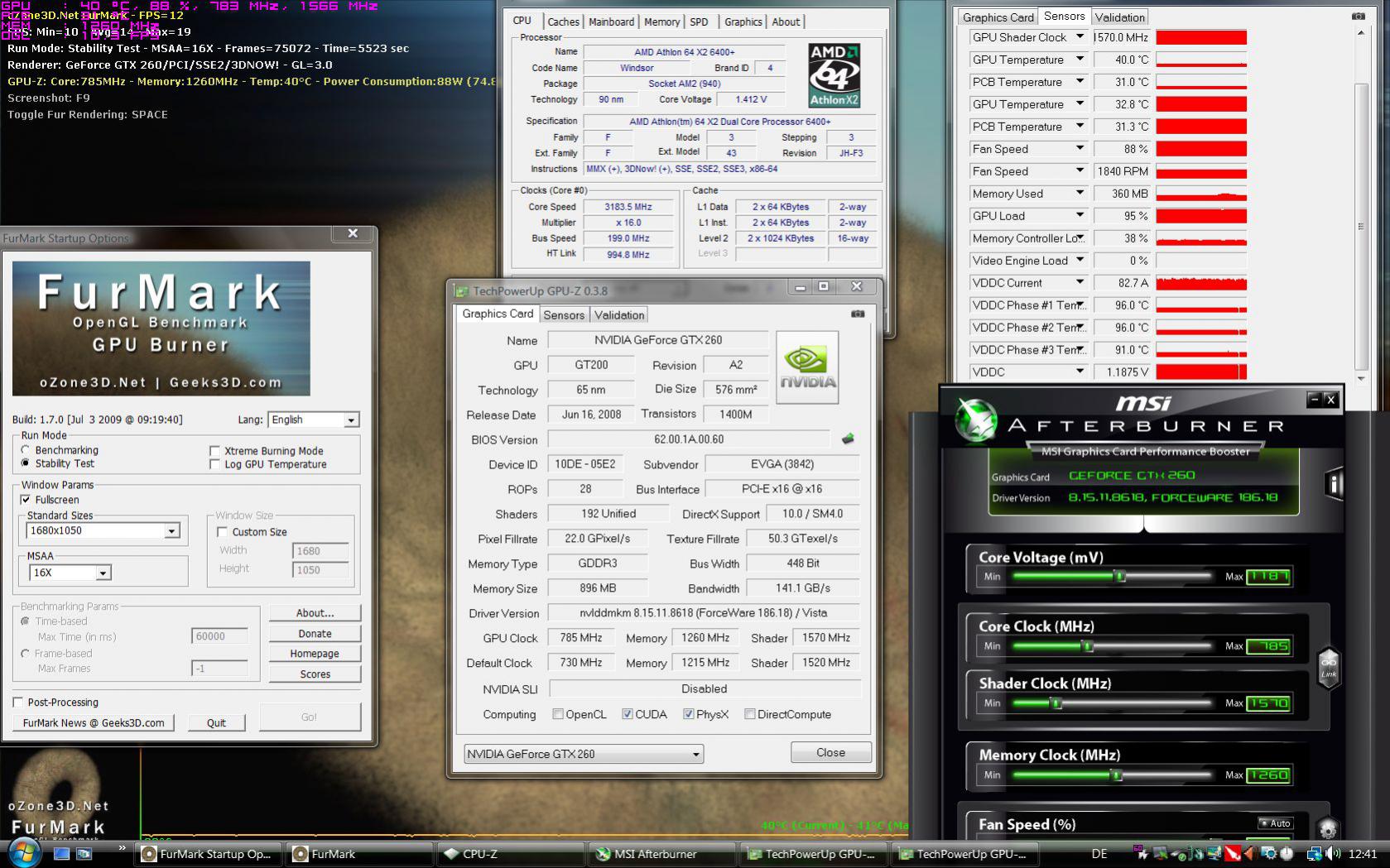Enable Post-Processing checkbox in FurMark

tap(17, 703)
